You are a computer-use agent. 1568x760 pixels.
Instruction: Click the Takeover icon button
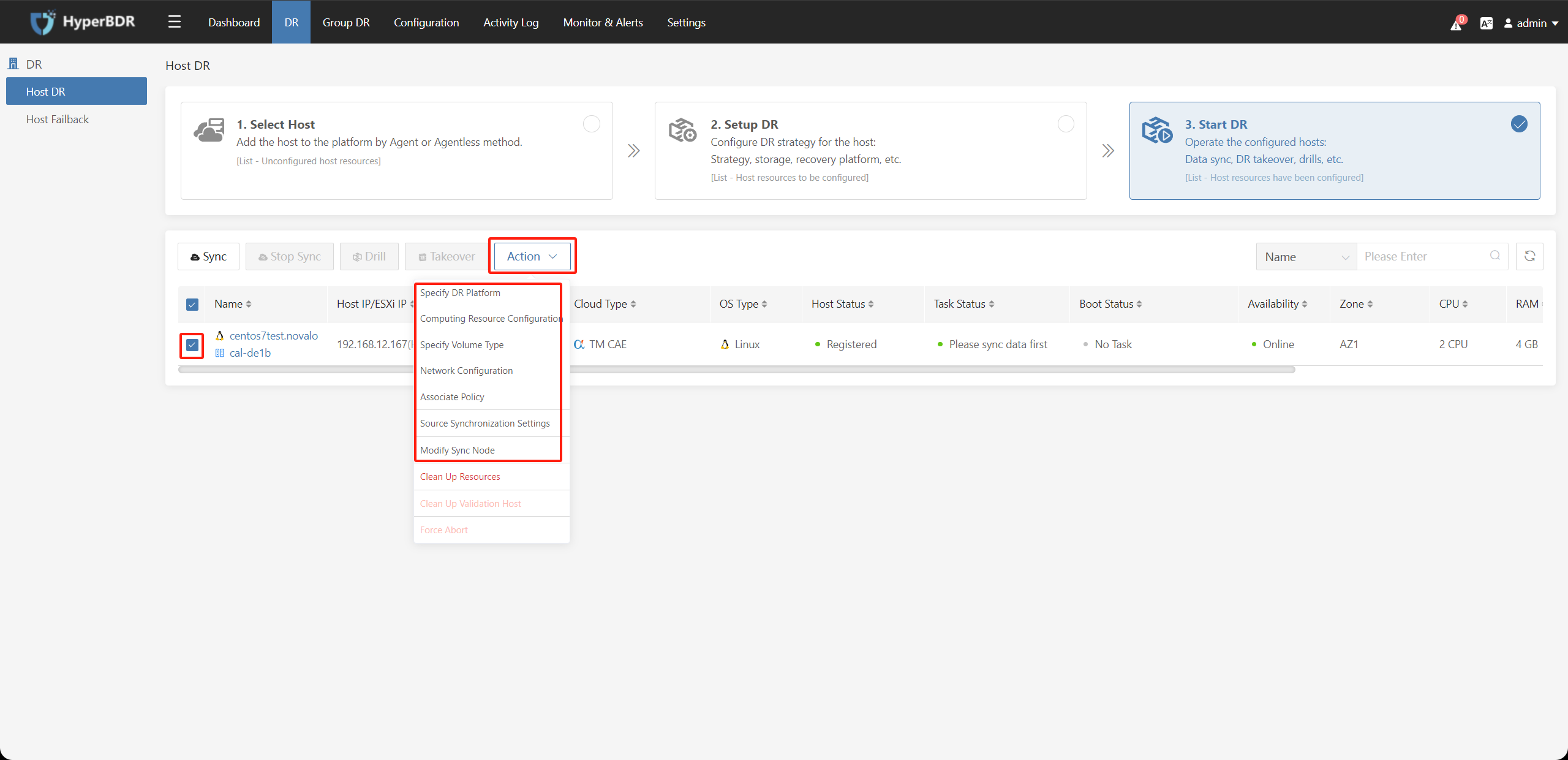coord(446,256)
